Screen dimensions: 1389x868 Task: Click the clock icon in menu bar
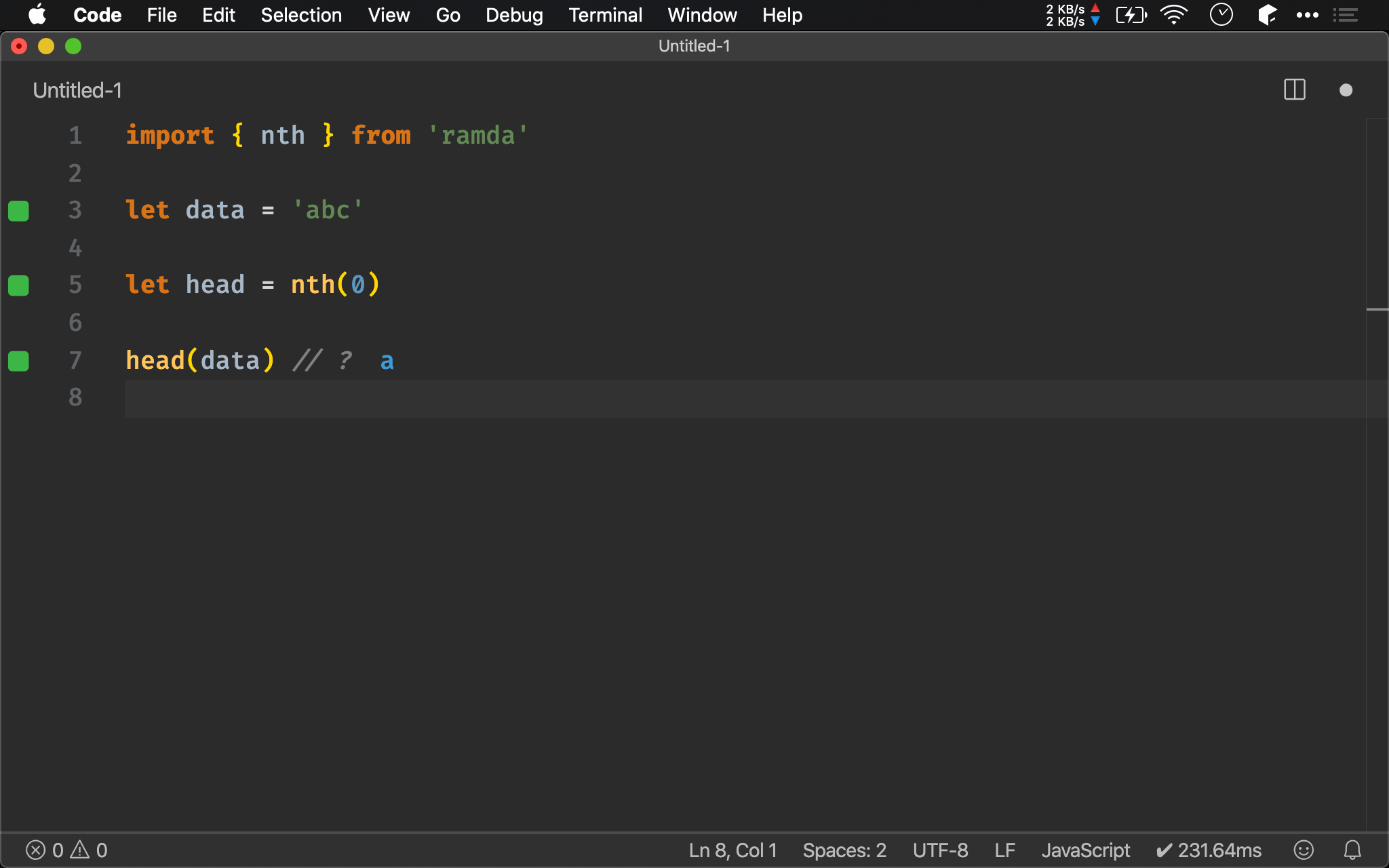tap(1221, 15)
